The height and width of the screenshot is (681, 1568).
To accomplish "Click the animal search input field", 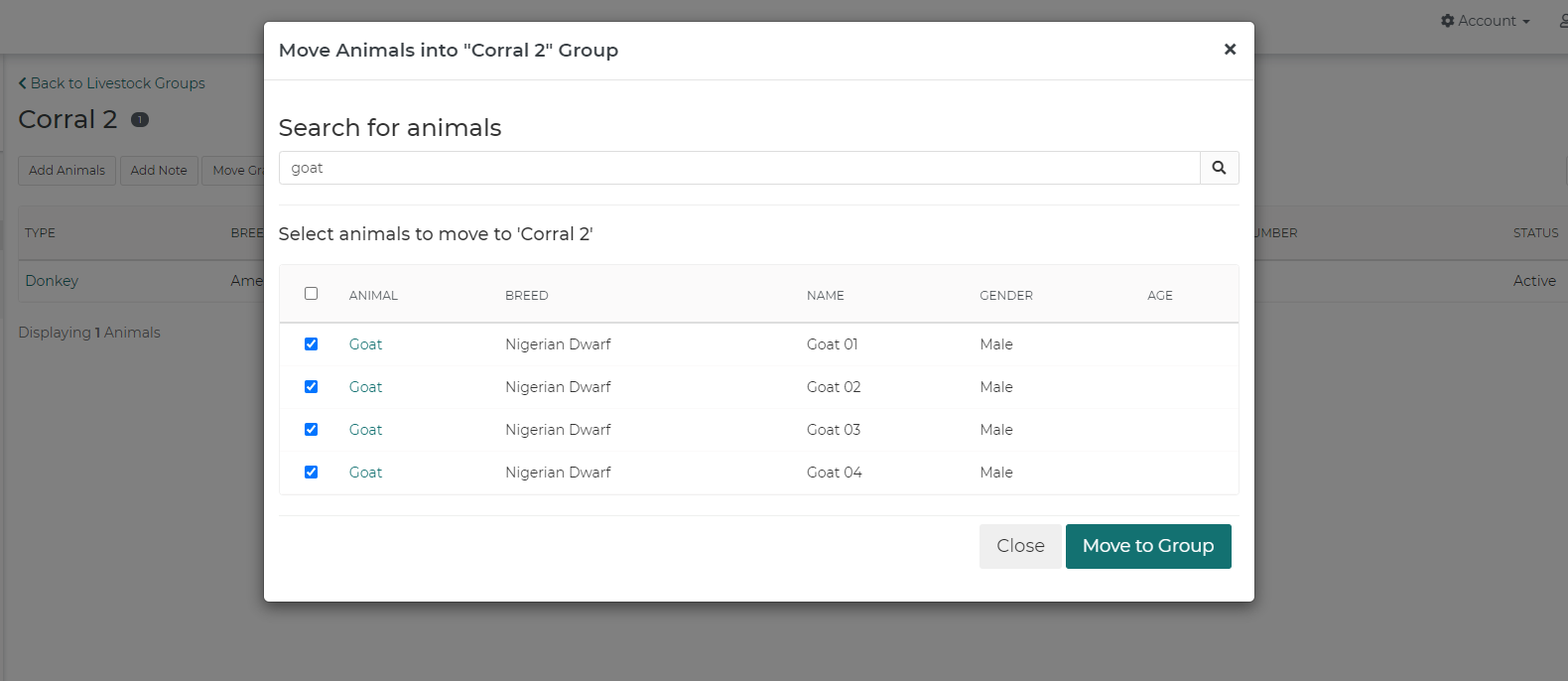I will click(739, 168).
